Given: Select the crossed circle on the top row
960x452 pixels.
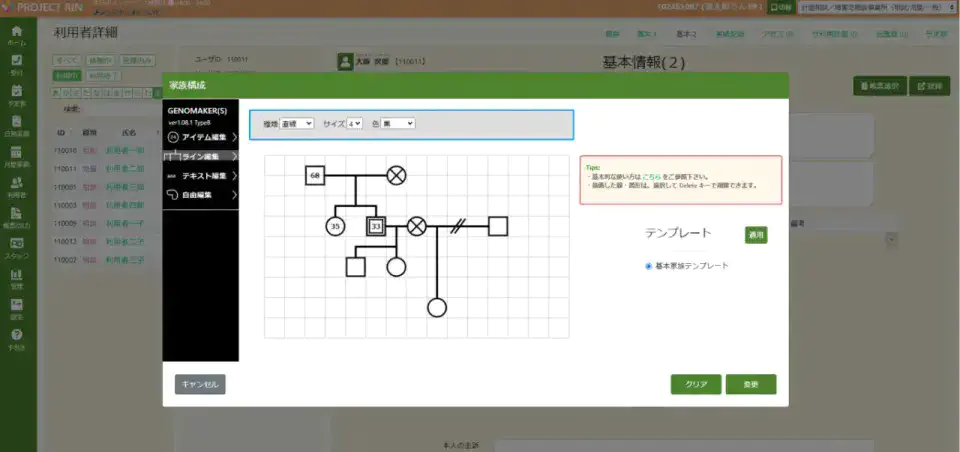Looking at the screenshot, I should (396, 176).
